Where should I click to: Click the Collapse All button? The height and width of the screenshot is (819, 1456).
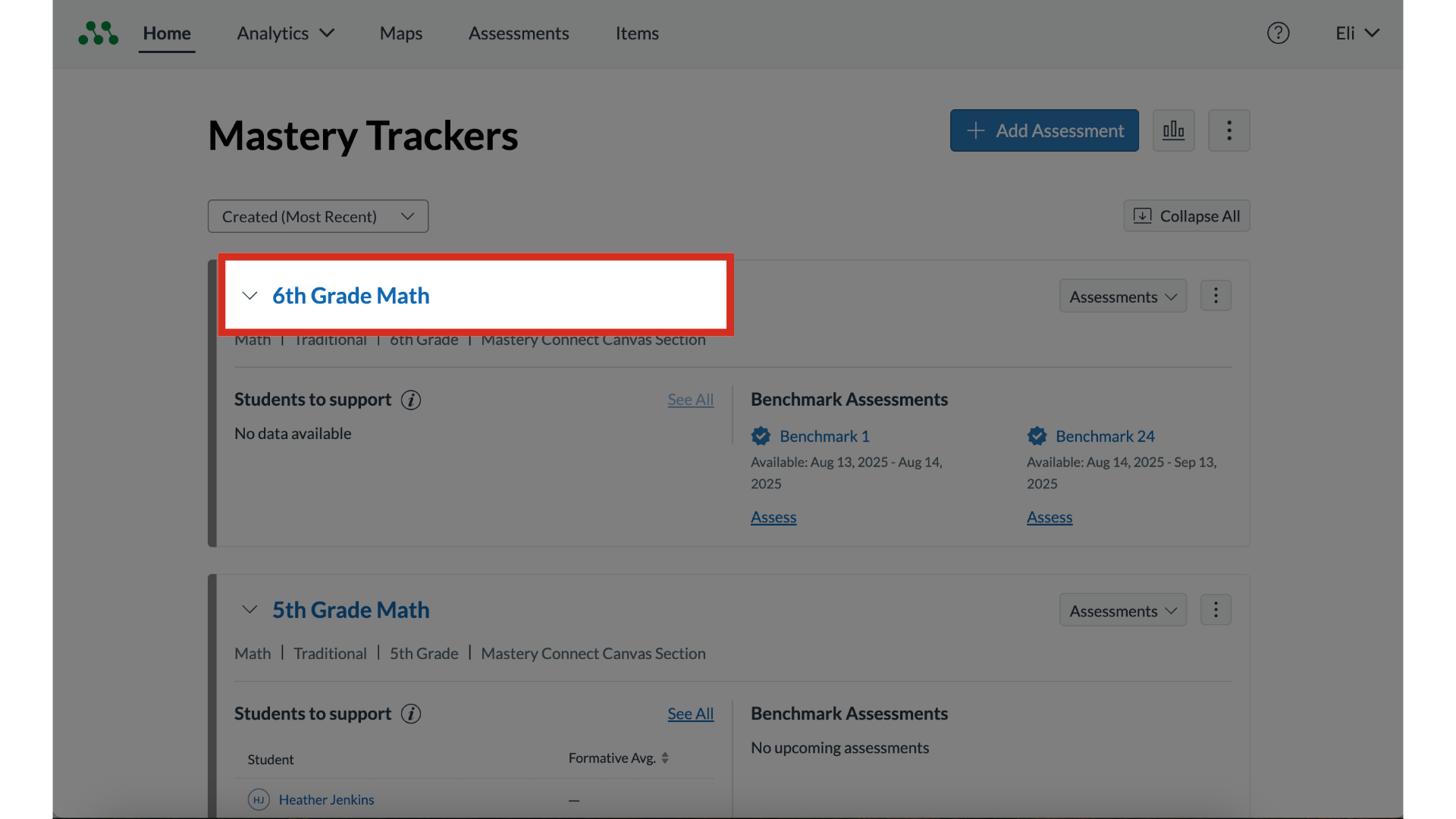1186,216
